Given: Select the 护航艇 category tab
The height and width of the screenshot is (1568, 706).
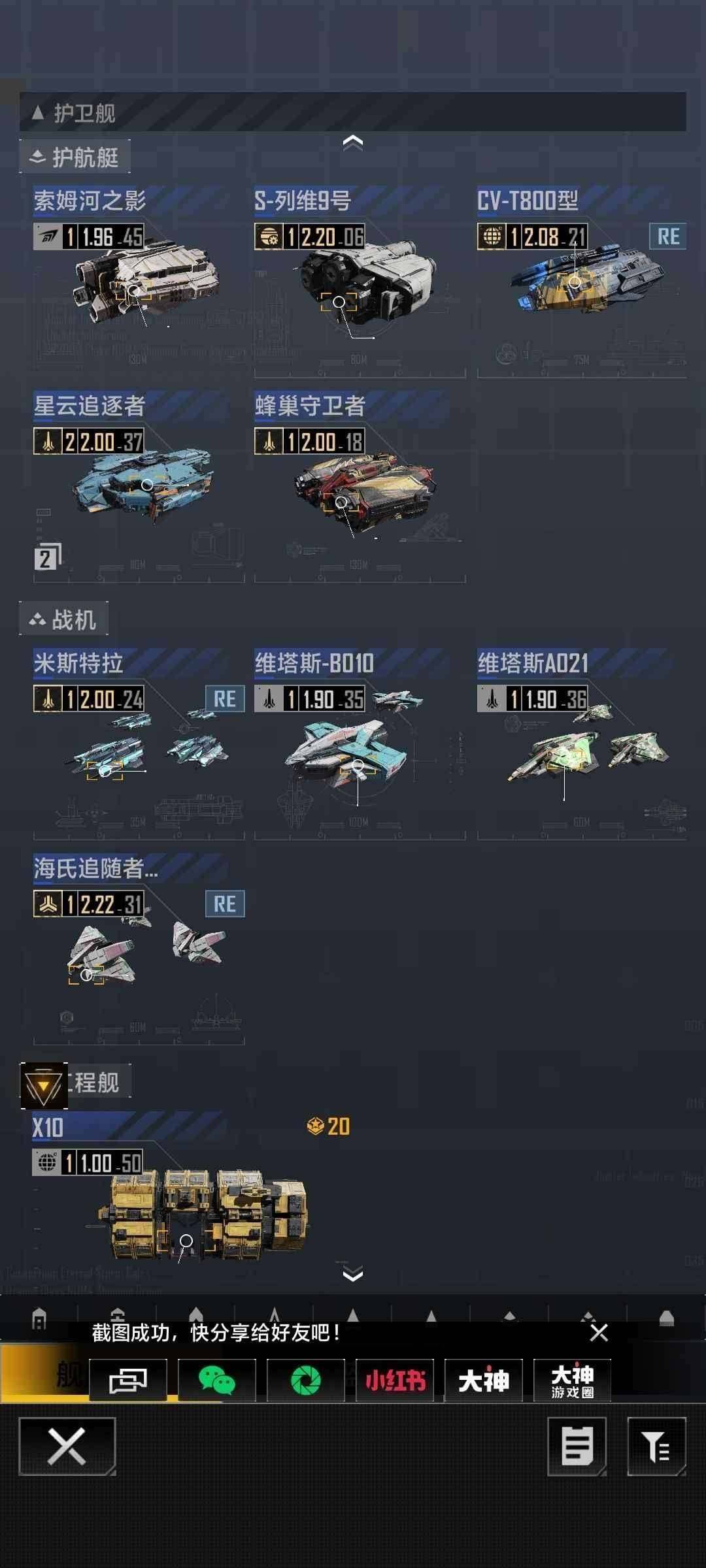Looking at the screenshot, I should click(x=75, y=157).
